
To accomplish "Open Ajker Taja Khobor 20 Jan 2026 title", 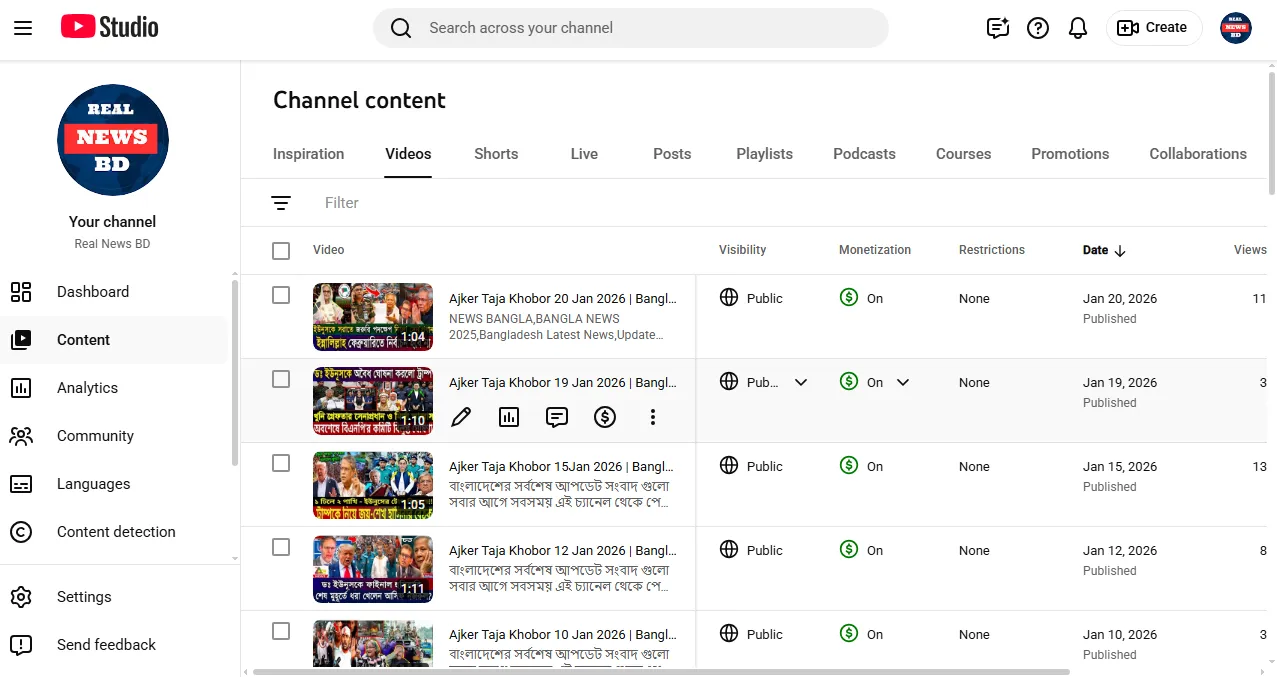I will click(x=563, y=299).
